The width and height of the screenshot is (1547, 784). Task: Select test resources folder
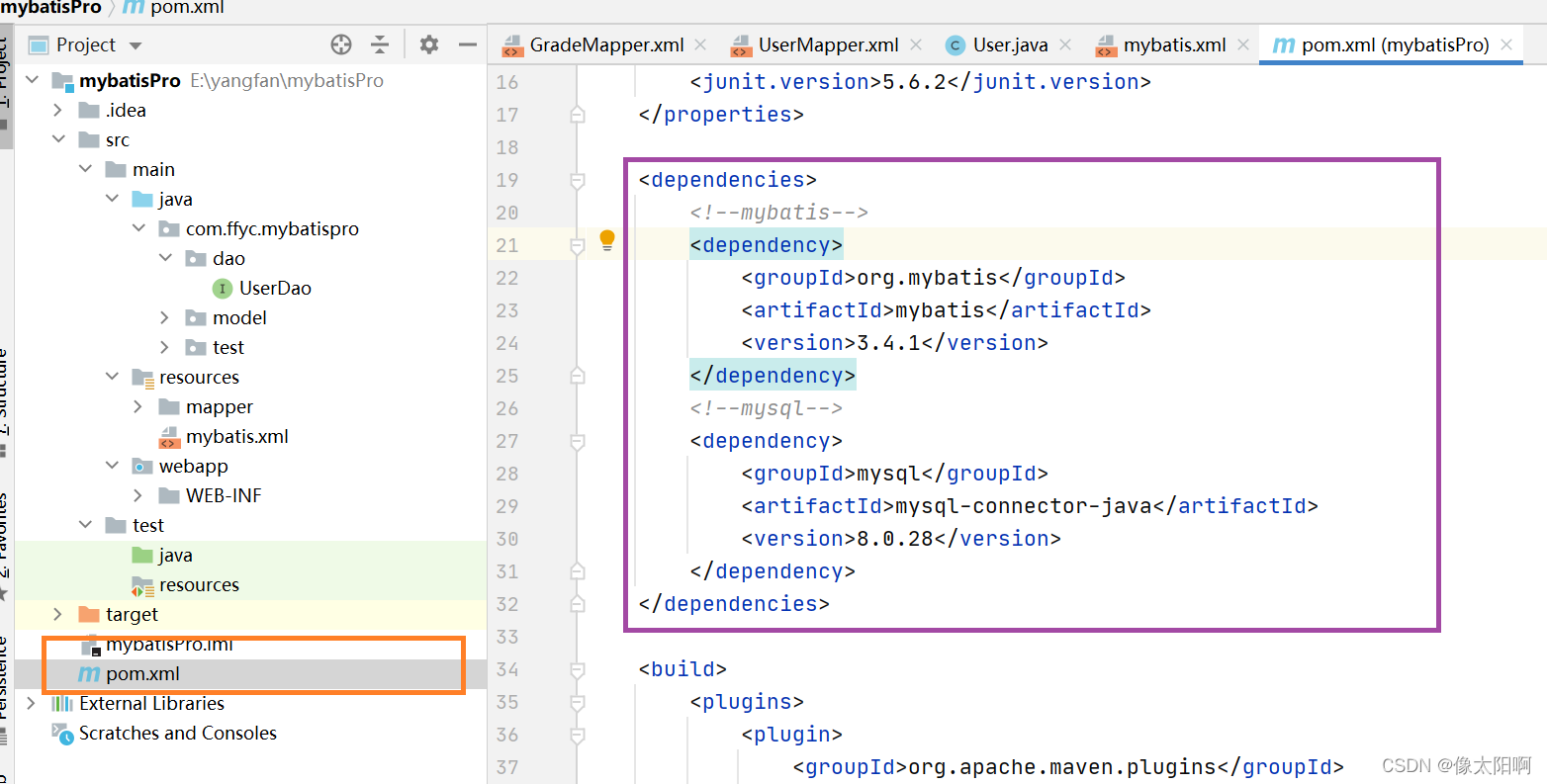pos(199,584)
